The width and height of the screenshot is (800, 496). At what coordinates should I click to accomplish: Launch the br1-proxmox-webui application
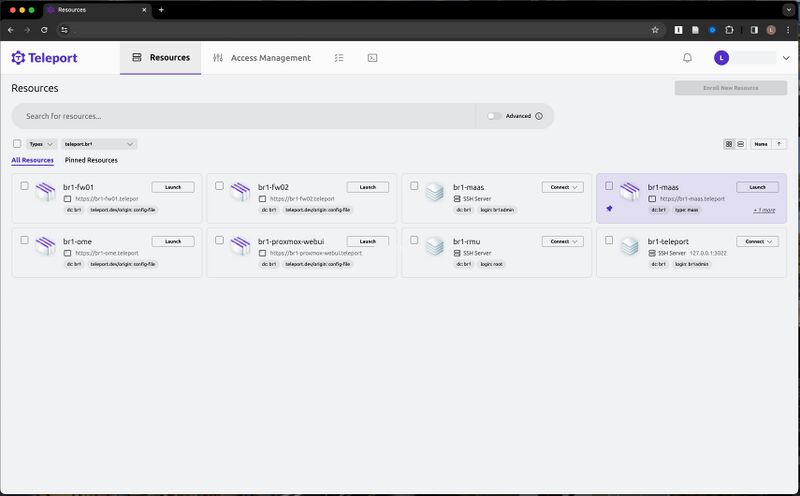tap(368, 241)
